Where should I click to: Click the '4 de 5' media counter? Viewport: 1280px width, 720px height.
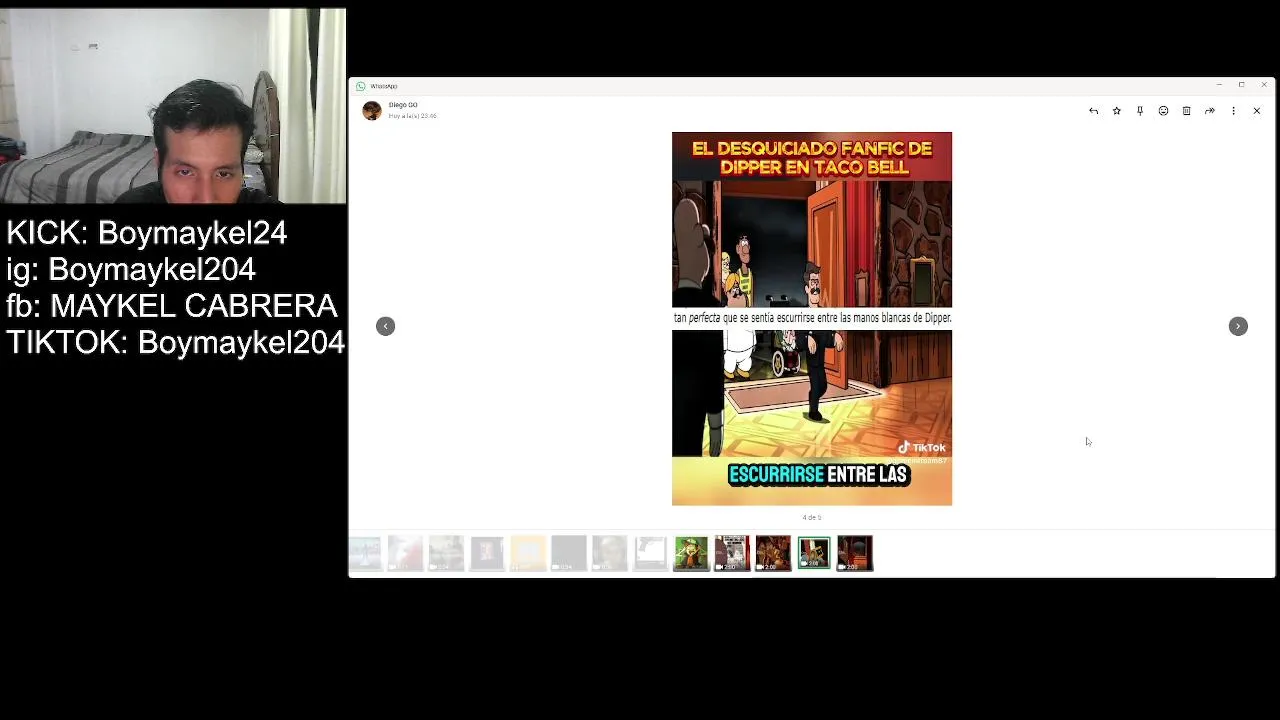pyautogui.click(x=812, y=518)
